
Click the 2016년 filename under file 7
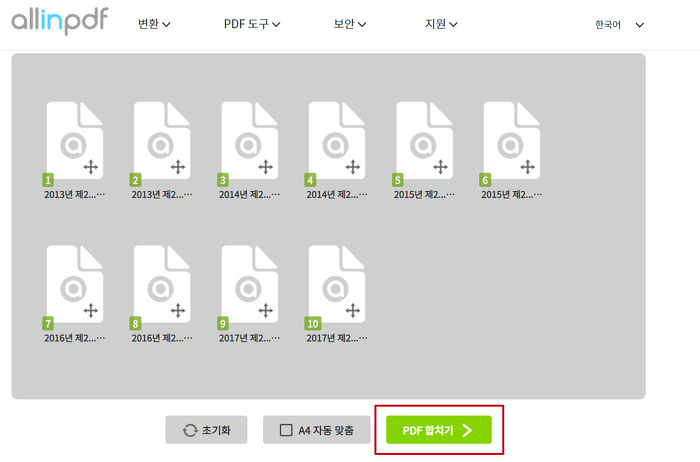coord(75,338)
